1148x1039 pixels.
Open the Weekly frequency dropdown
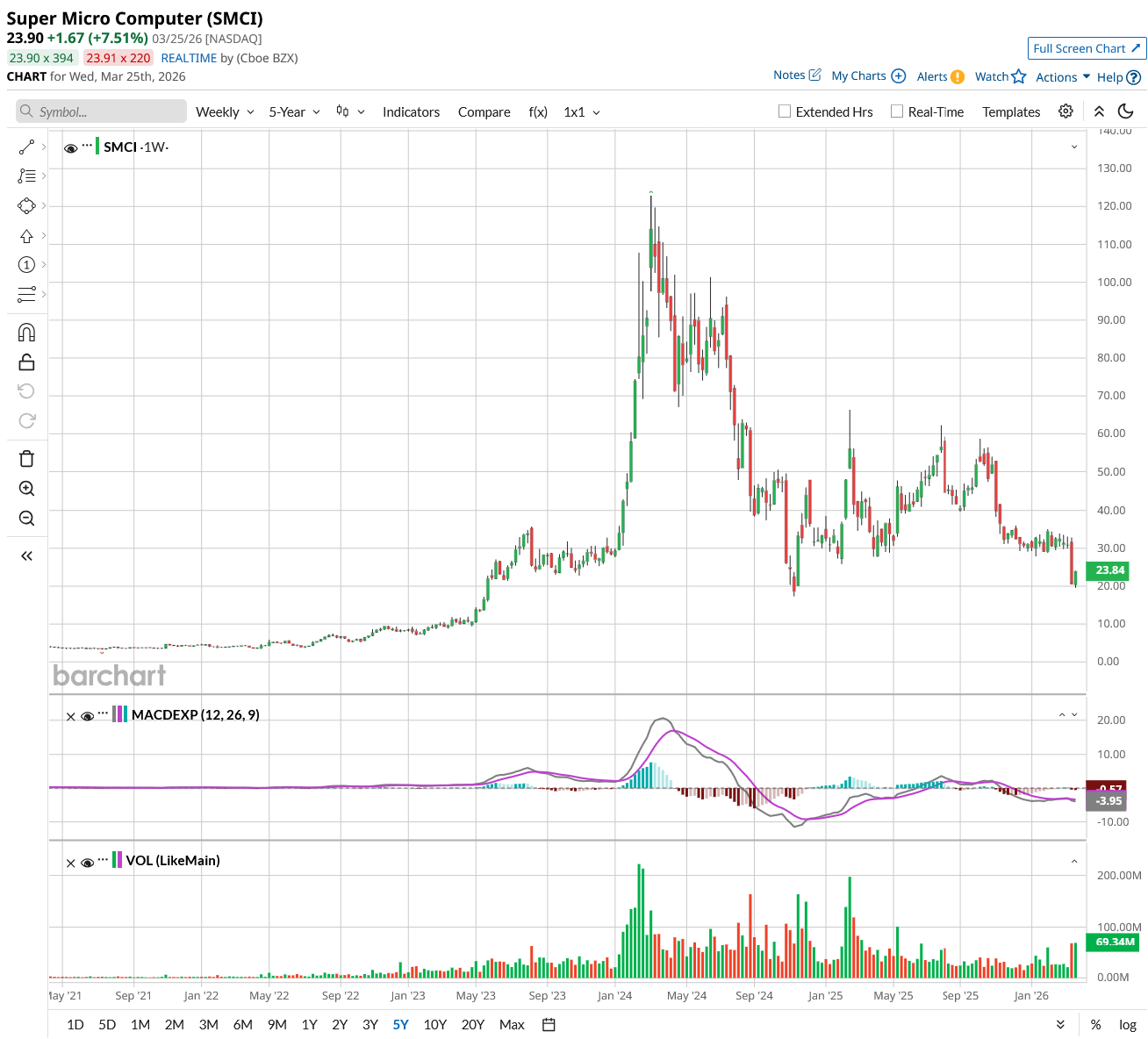[225, 112]
